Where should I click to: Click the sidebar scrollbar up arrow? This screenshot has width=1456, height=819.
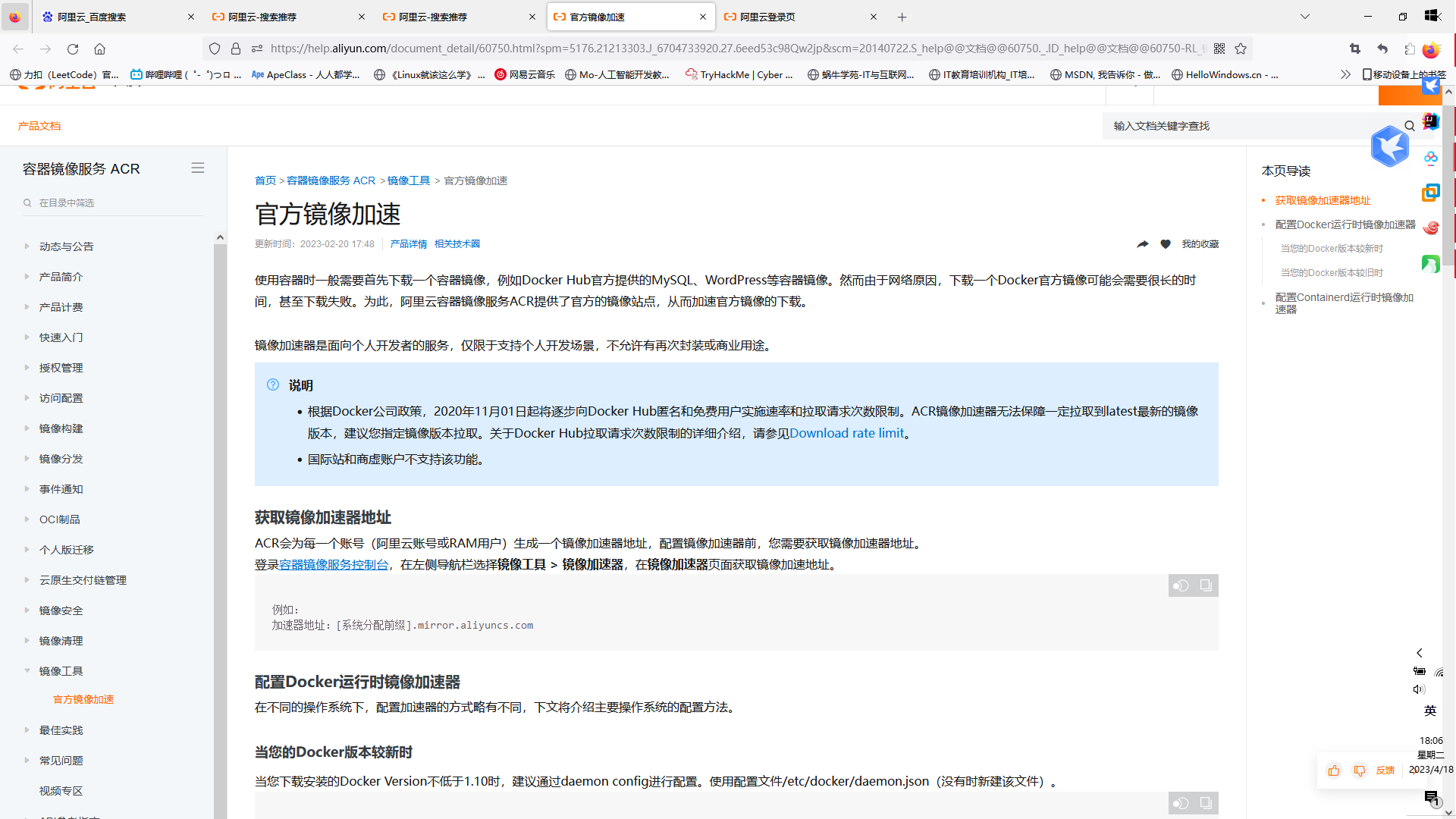coord(220,237)
